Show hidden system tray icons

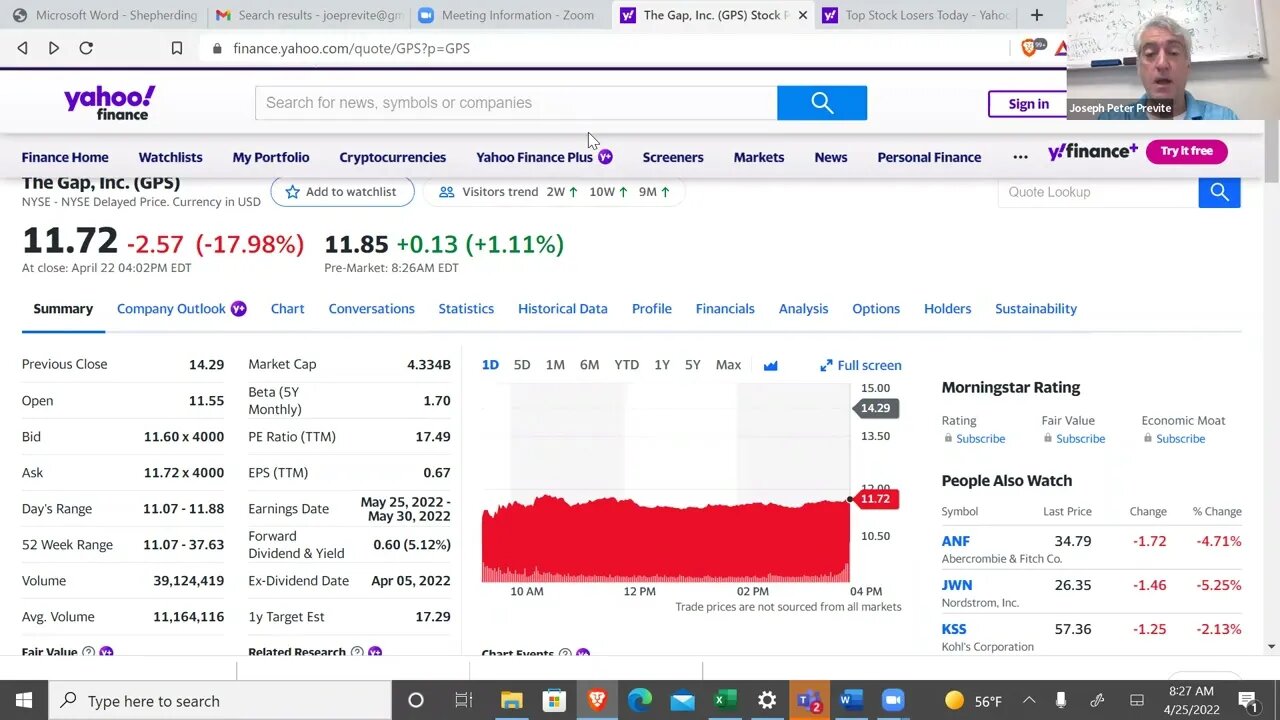click(1028, 701)
